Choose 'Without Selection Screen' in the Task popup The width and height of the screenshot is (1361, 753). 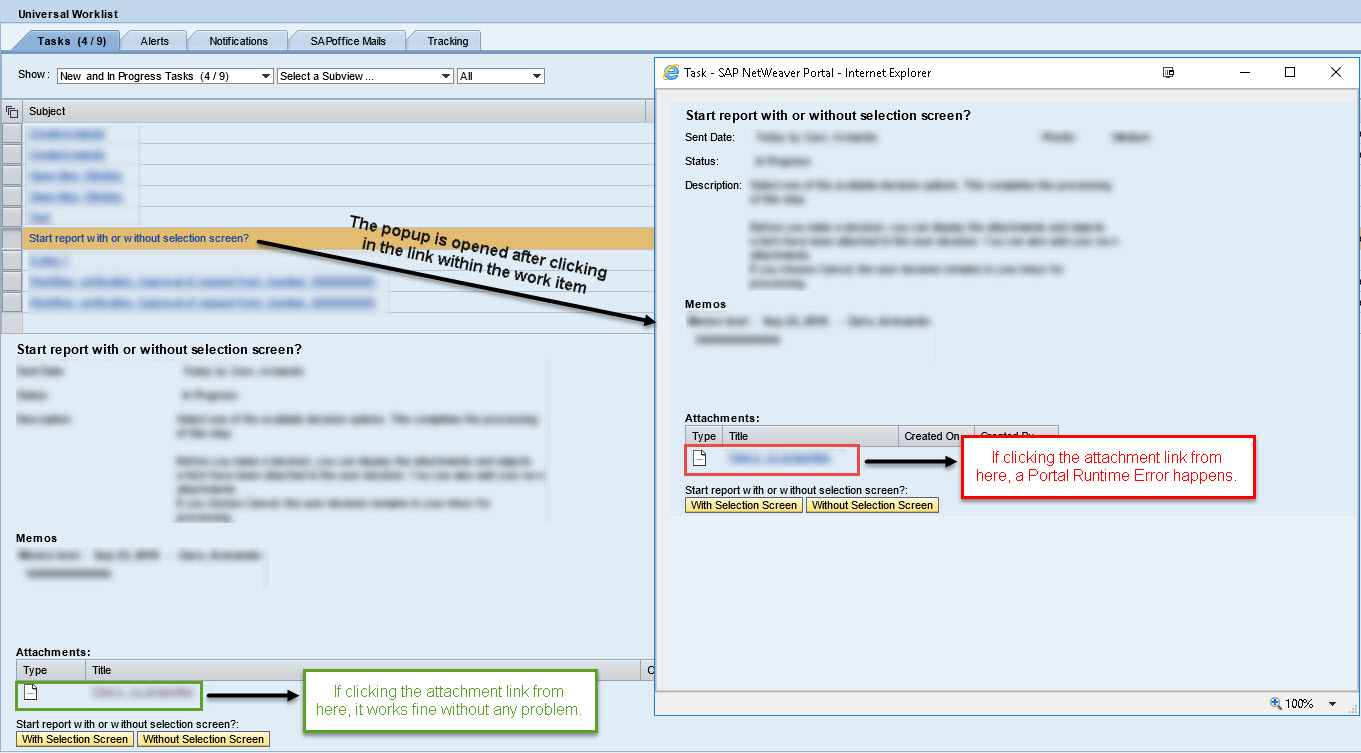tap(872, 506)
